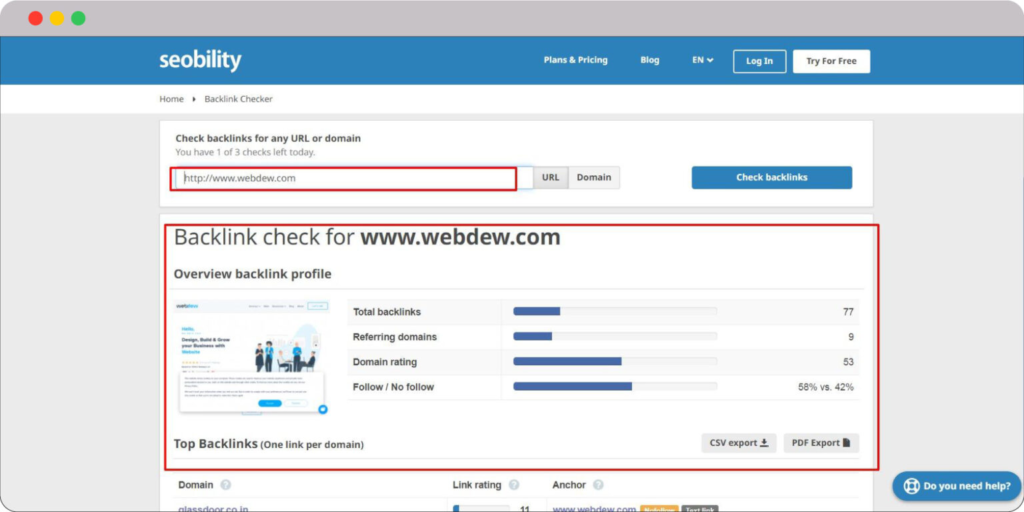Click the Anchor column header
The image size is (1024, 512).
569,485
